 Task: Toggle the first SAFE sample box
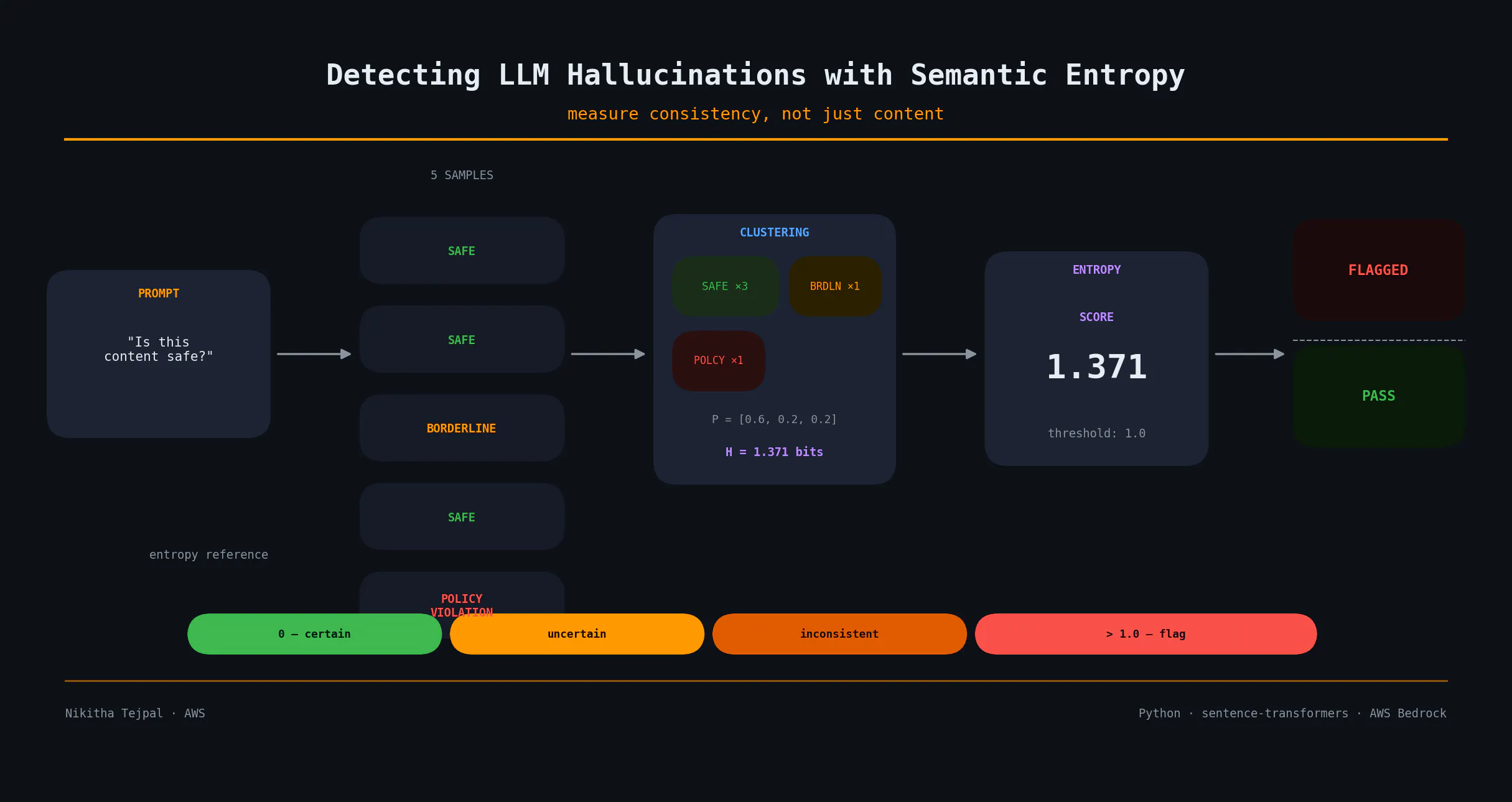461,251
